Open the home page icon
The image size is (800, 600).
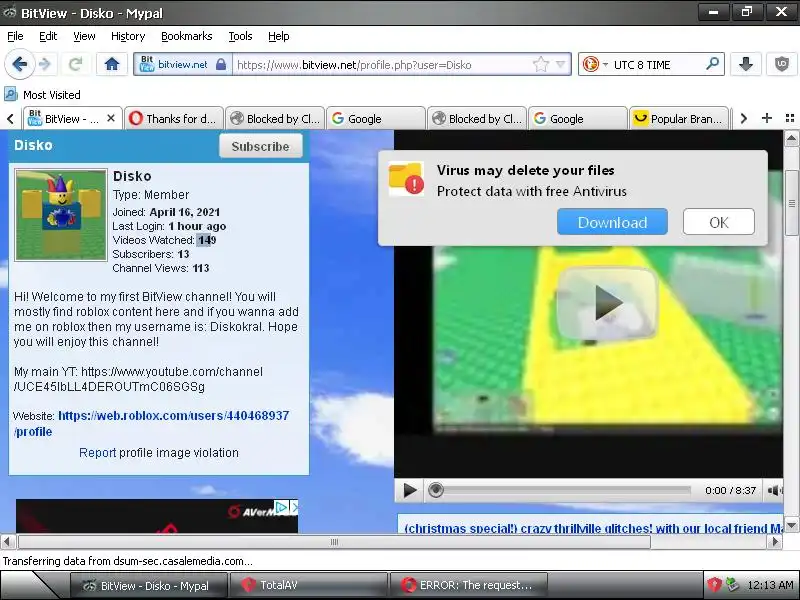coord(112,64)
